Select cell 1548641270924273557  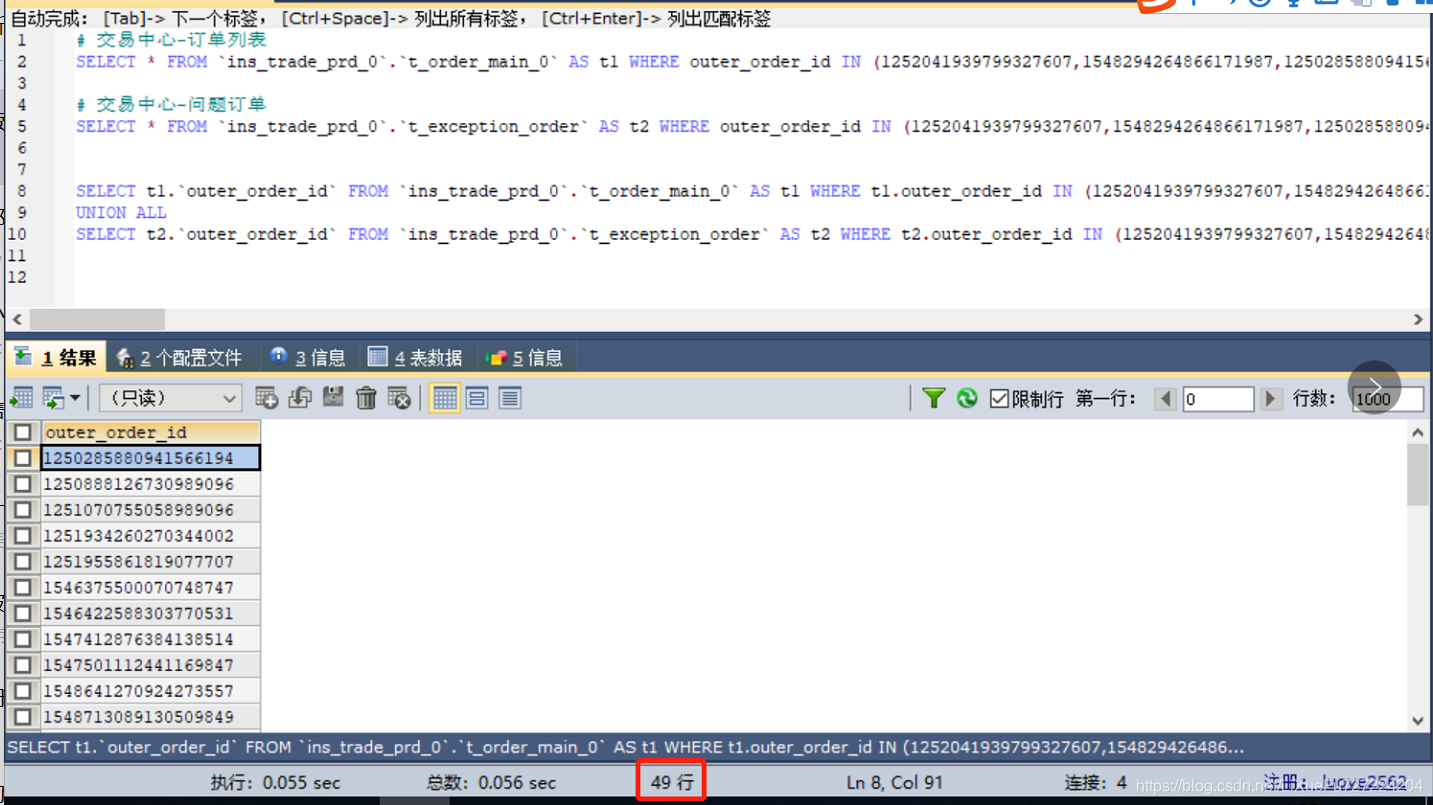click(150, 692)
